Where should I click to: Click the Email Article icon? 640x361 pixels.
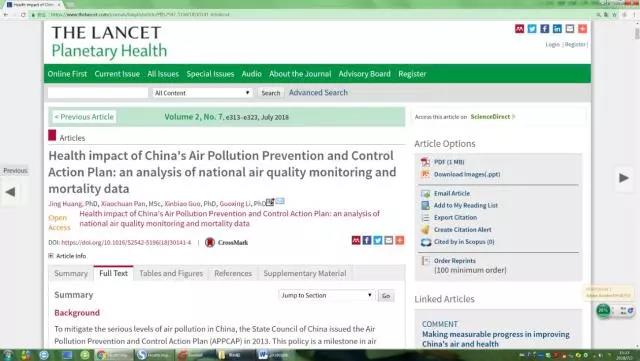pos(425,194)
